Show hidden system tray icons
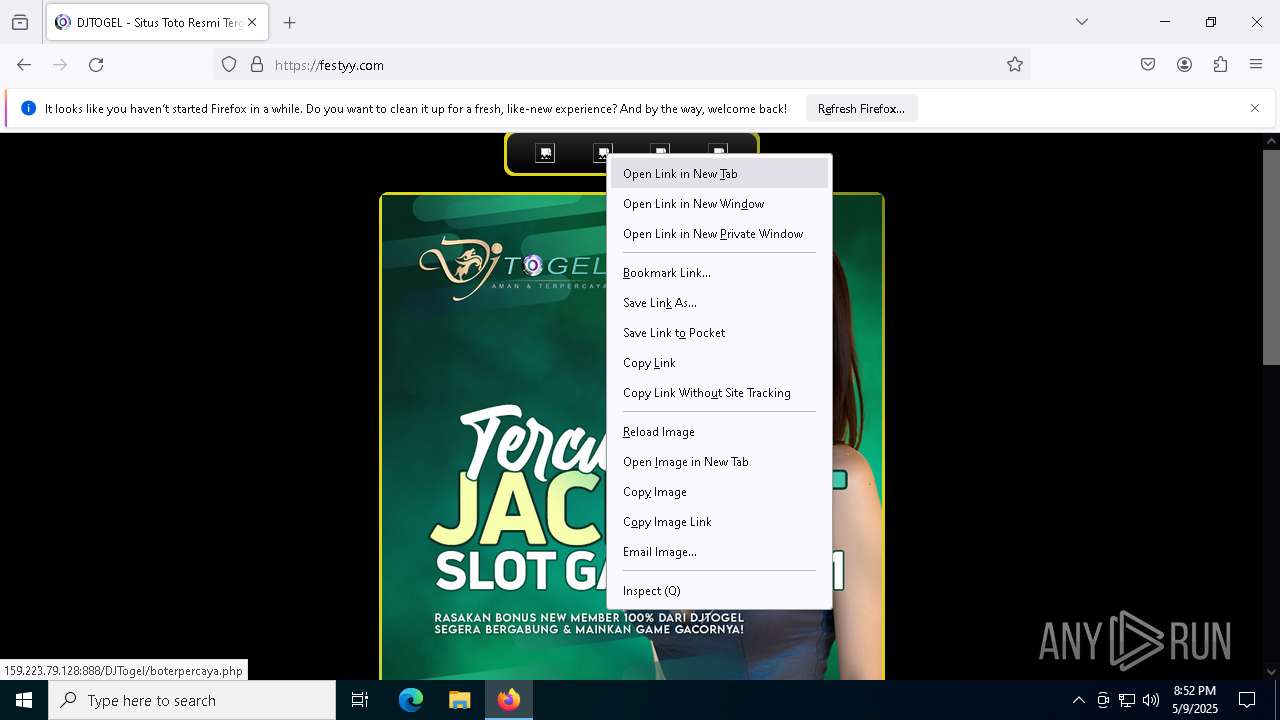This screenshot has width=1280, height=720. (1078, 700)
